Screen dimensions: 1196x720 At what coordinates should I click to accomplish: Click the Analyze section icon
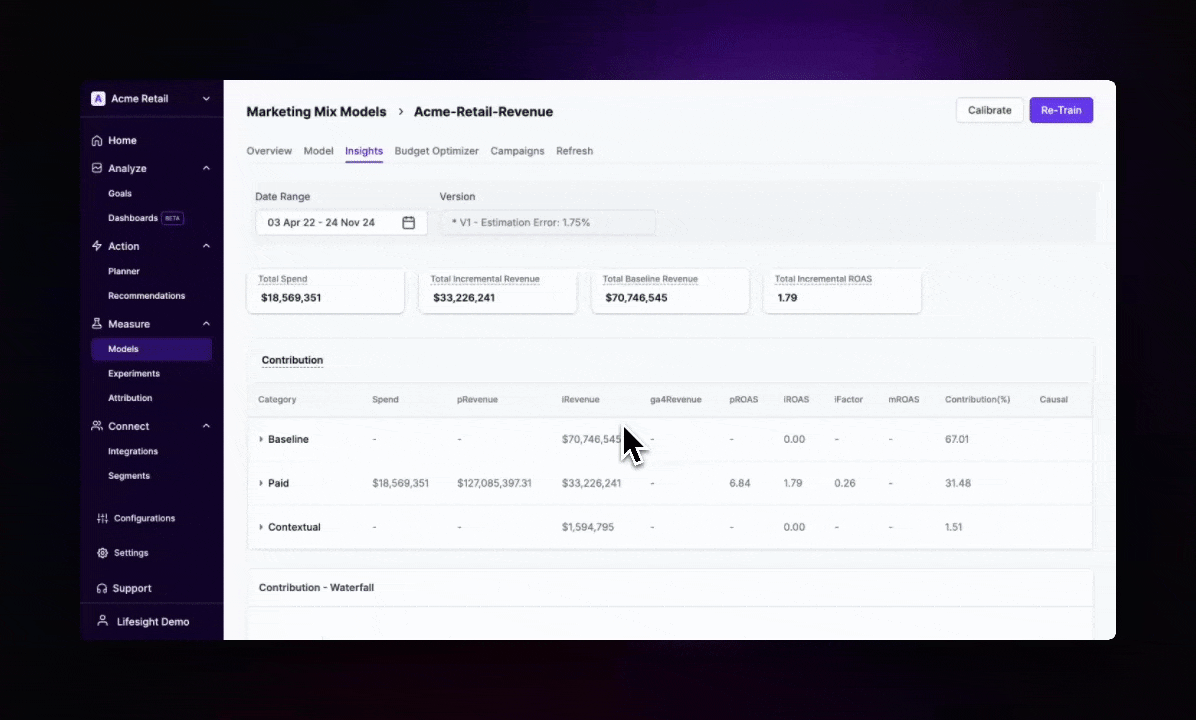[97, 168]
